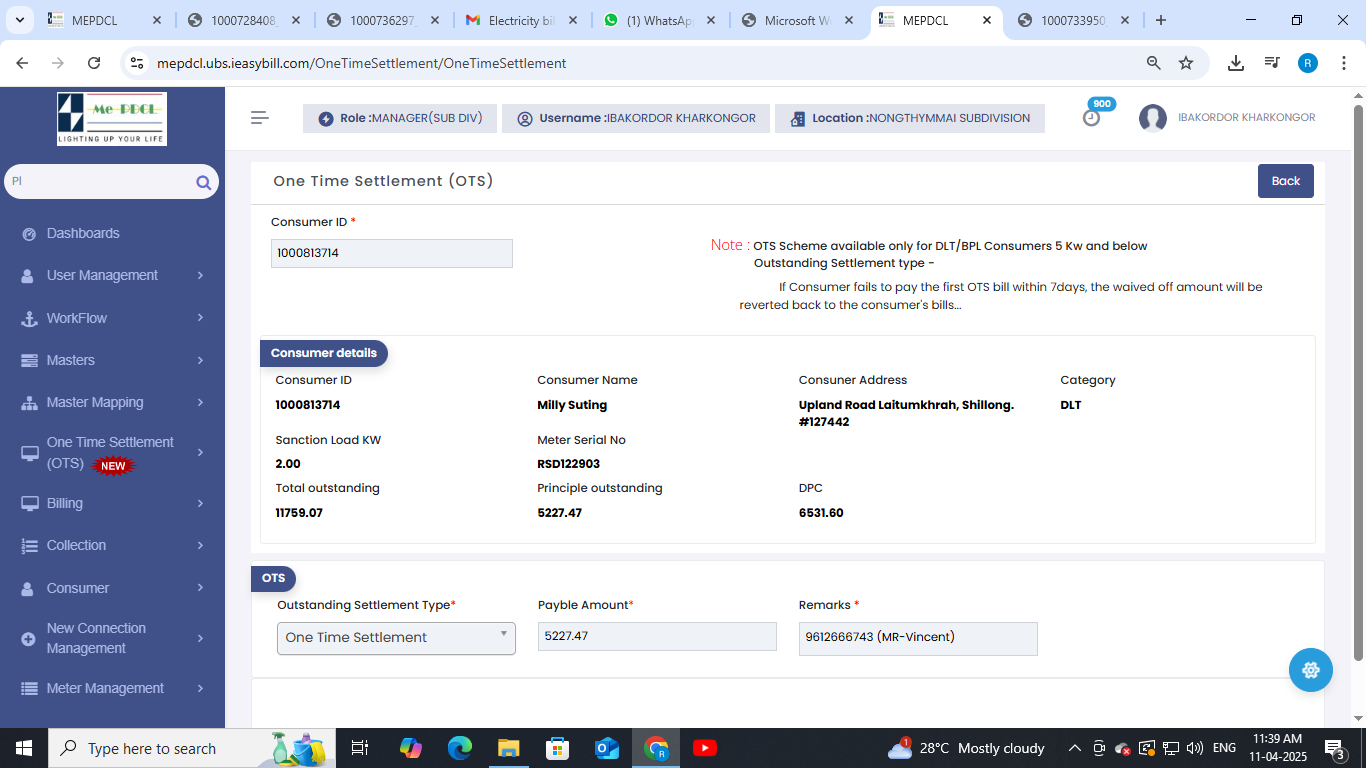This screenshot has width=1366, height=768.
Task: Click the sidebar search magnifier icon
Action: [x=203, y=182]
